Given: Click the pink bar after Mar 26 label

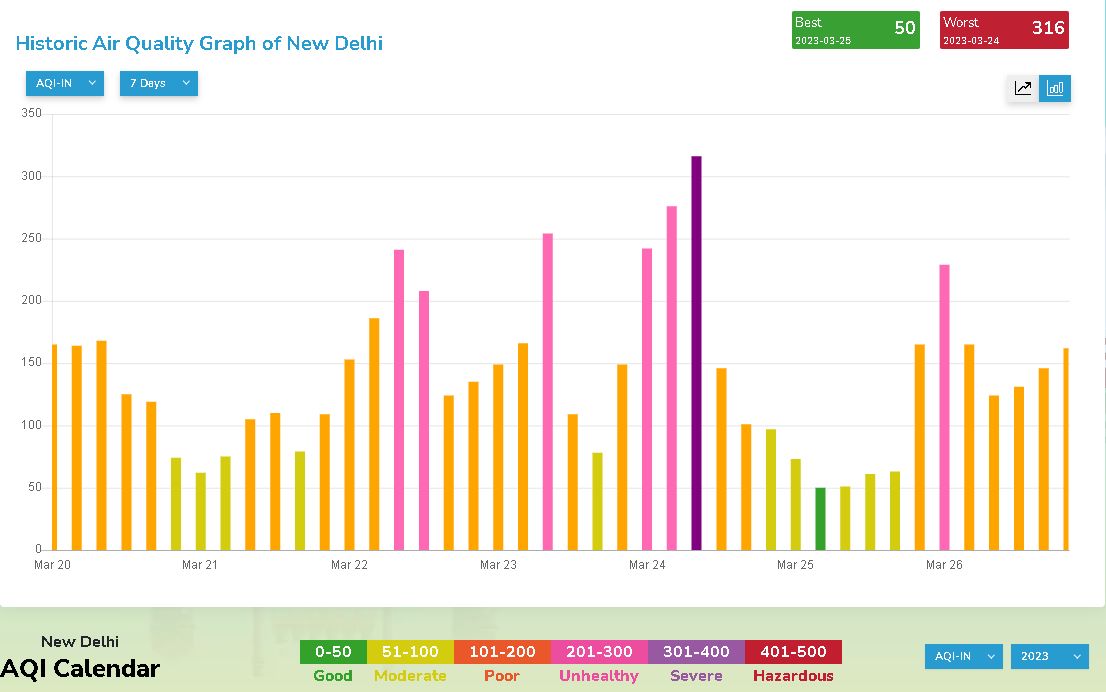Looking at the screenshot, I should click(x=944, y=407).
